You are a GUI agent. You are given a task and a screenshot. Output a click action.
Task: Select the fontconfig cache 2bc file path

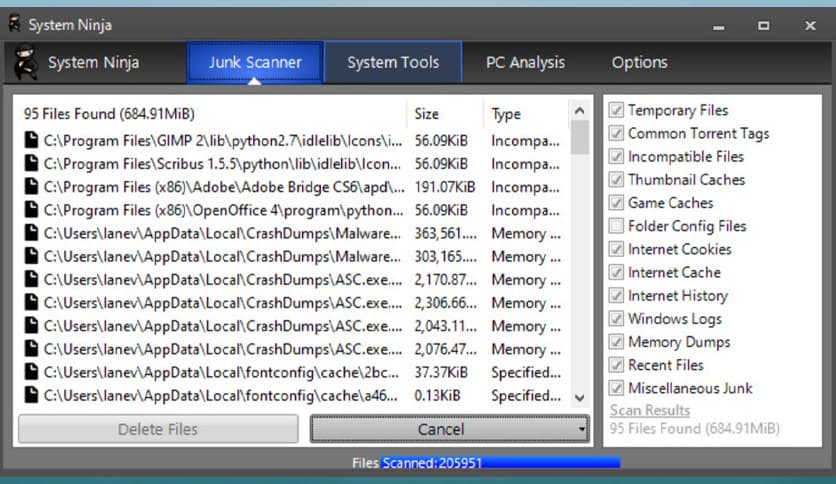221,372
